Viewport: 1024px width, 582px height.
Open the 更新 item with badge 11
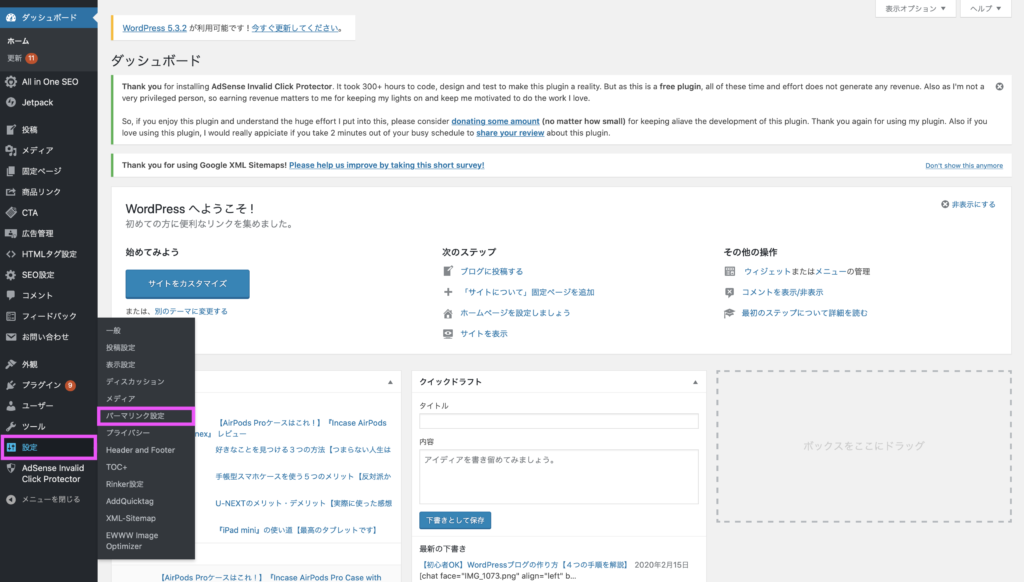(x=22, y=58)
